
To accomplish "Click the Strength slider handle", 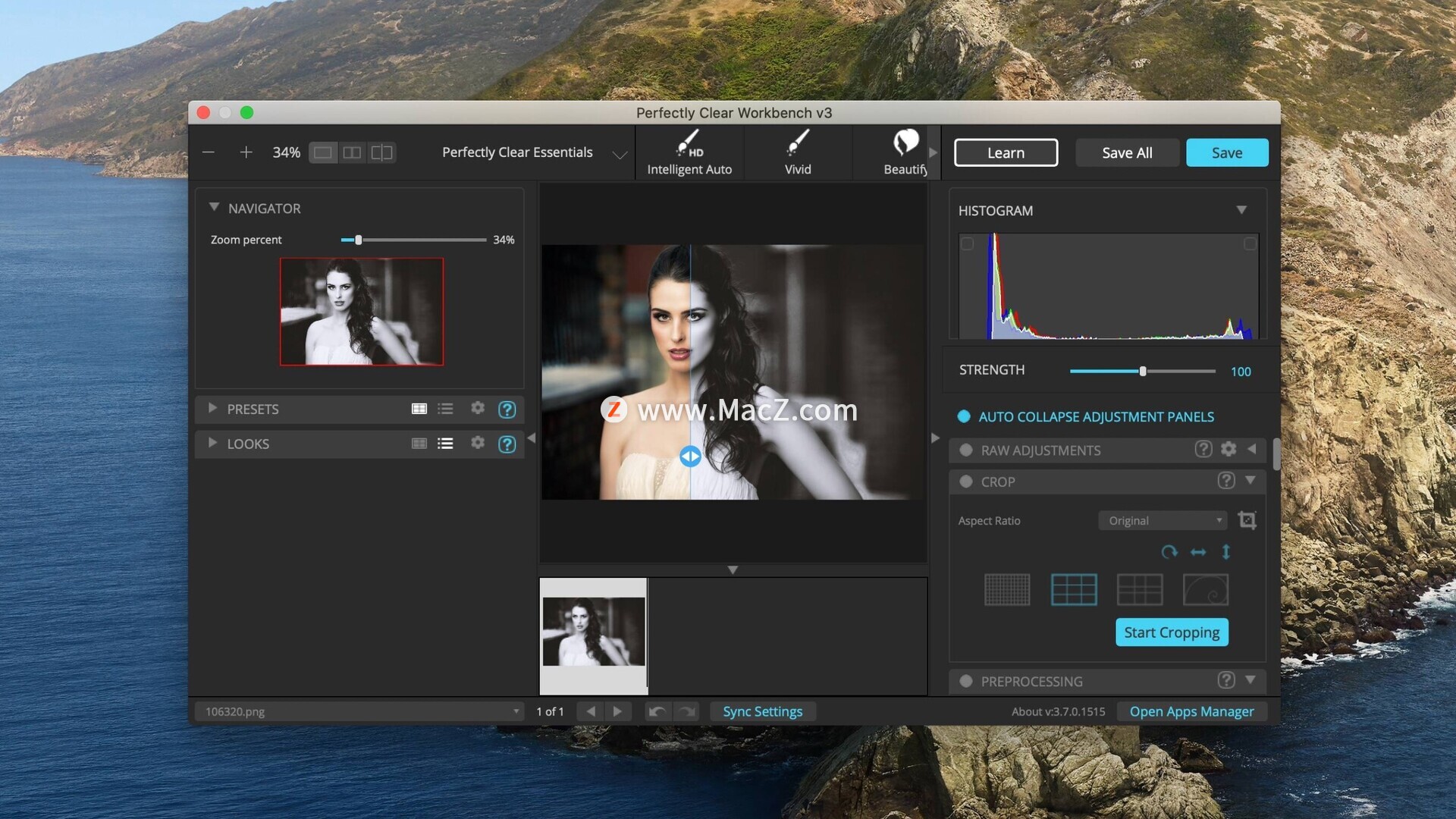I will (x=1143, y=371).
